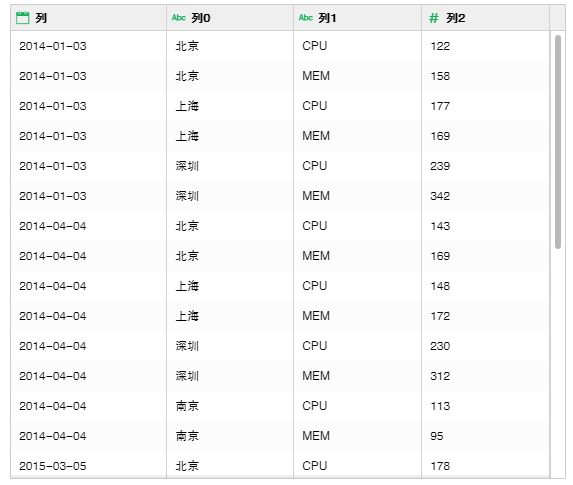Select the value 178 in the last row
The width and height of the screenshot is (573, 485).
point(440,466)
